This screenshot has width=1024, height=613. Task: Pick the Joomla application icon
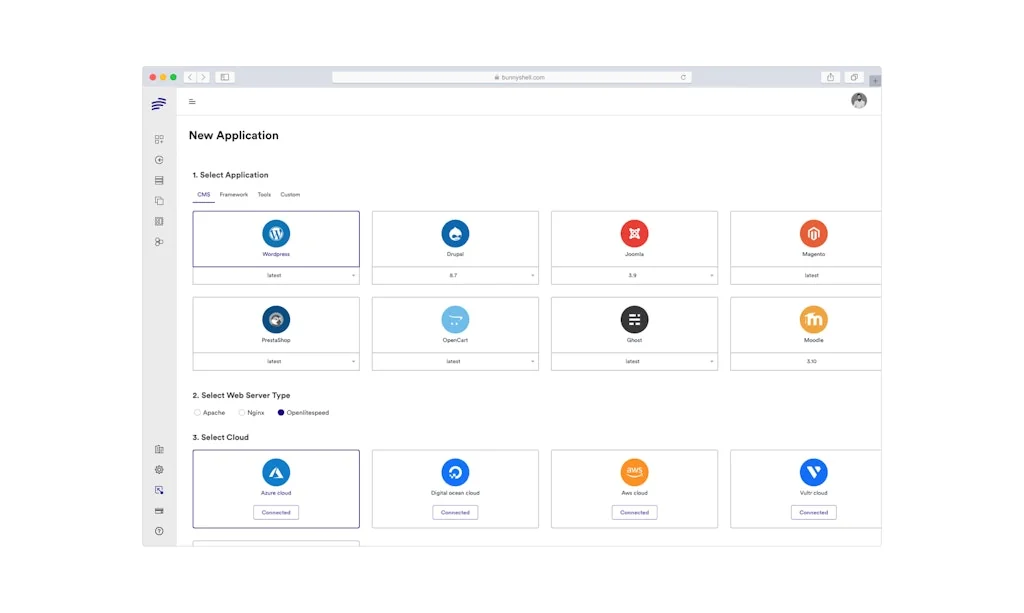pyautogui.click(x=634, y=234)
